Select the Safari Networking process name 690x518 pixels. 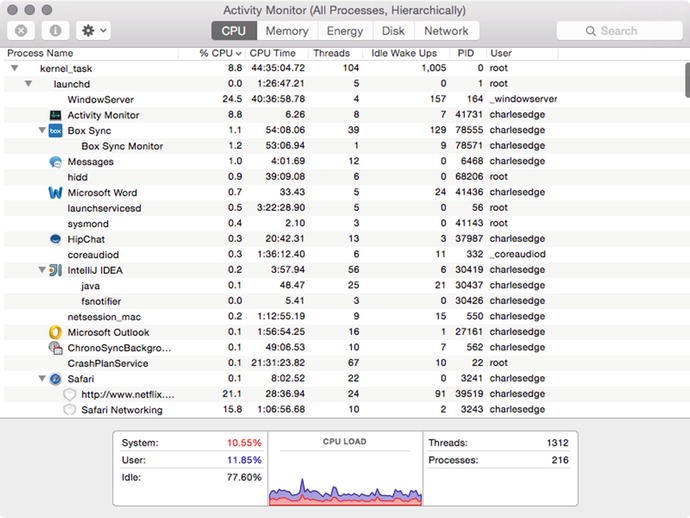[x=122, y=410]
